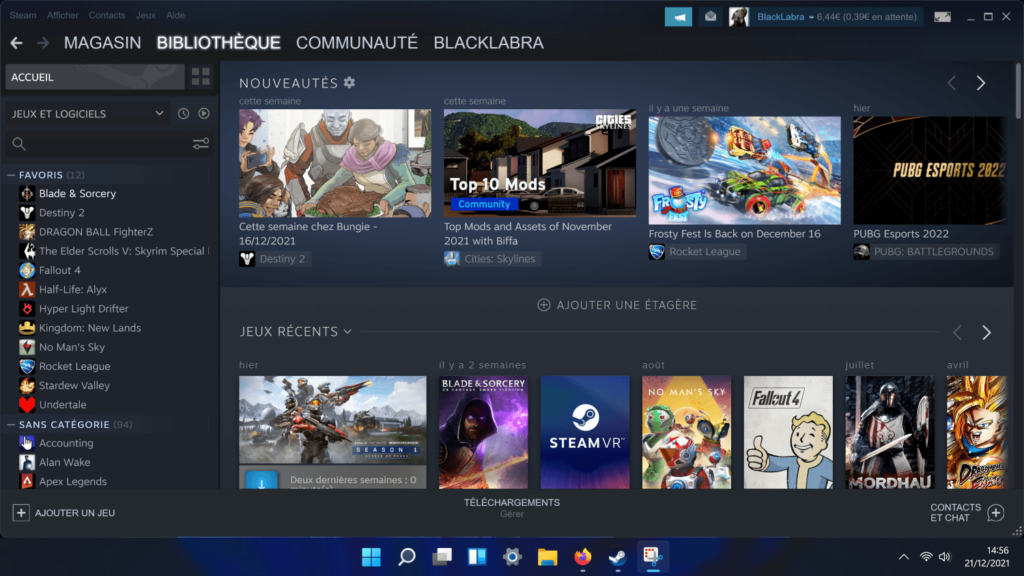1024x576 pixels.
Task: Open the Steam menu
Action: click(x=23, y=15)
